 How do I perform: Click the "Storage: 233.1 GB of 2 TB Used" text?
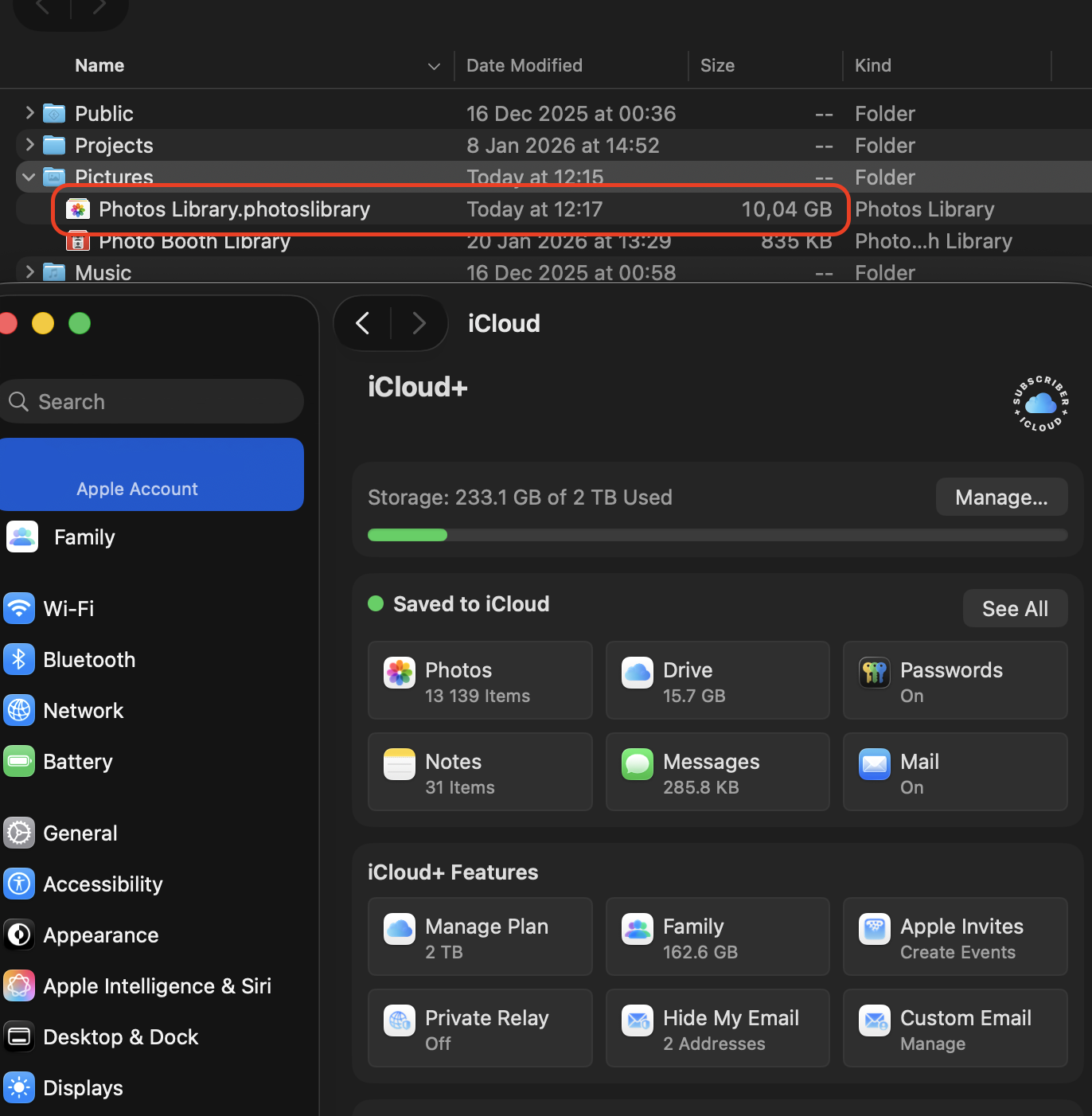(x=520, y=498)
